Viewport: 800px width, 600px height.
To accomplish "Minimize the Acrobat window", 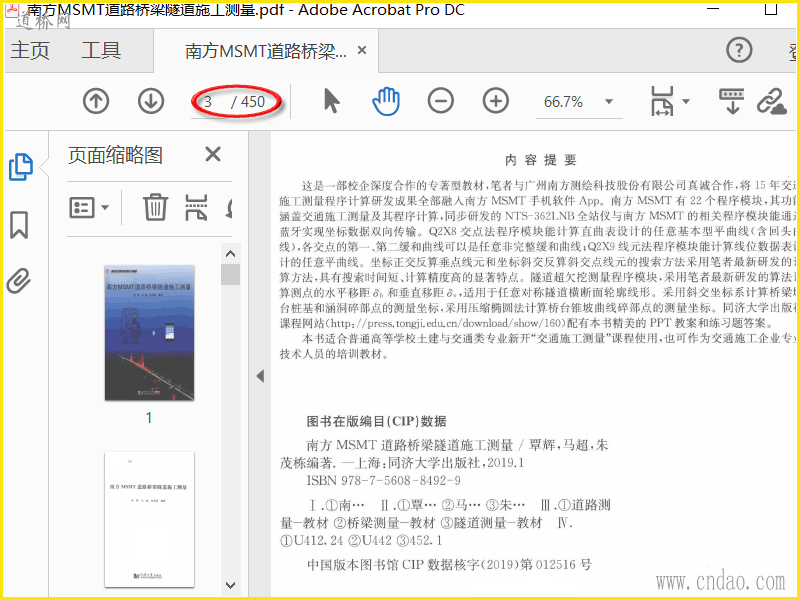I will click(x=713, y=9).
